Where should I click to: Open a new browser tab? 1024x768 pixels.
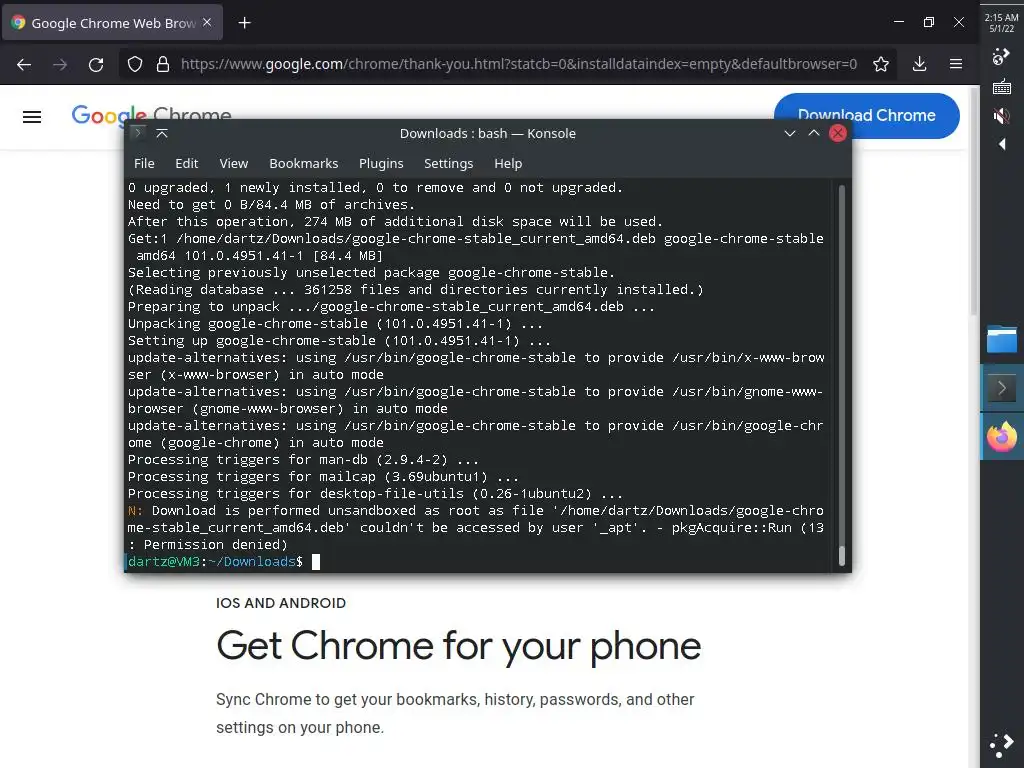[x=244, y=23]
